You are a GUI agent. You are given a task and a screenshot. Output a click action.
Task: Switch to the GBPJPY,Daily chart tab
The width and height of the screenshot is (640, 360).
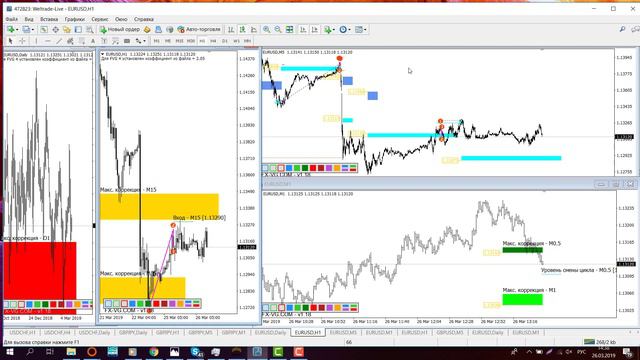[x=133, y=333]
